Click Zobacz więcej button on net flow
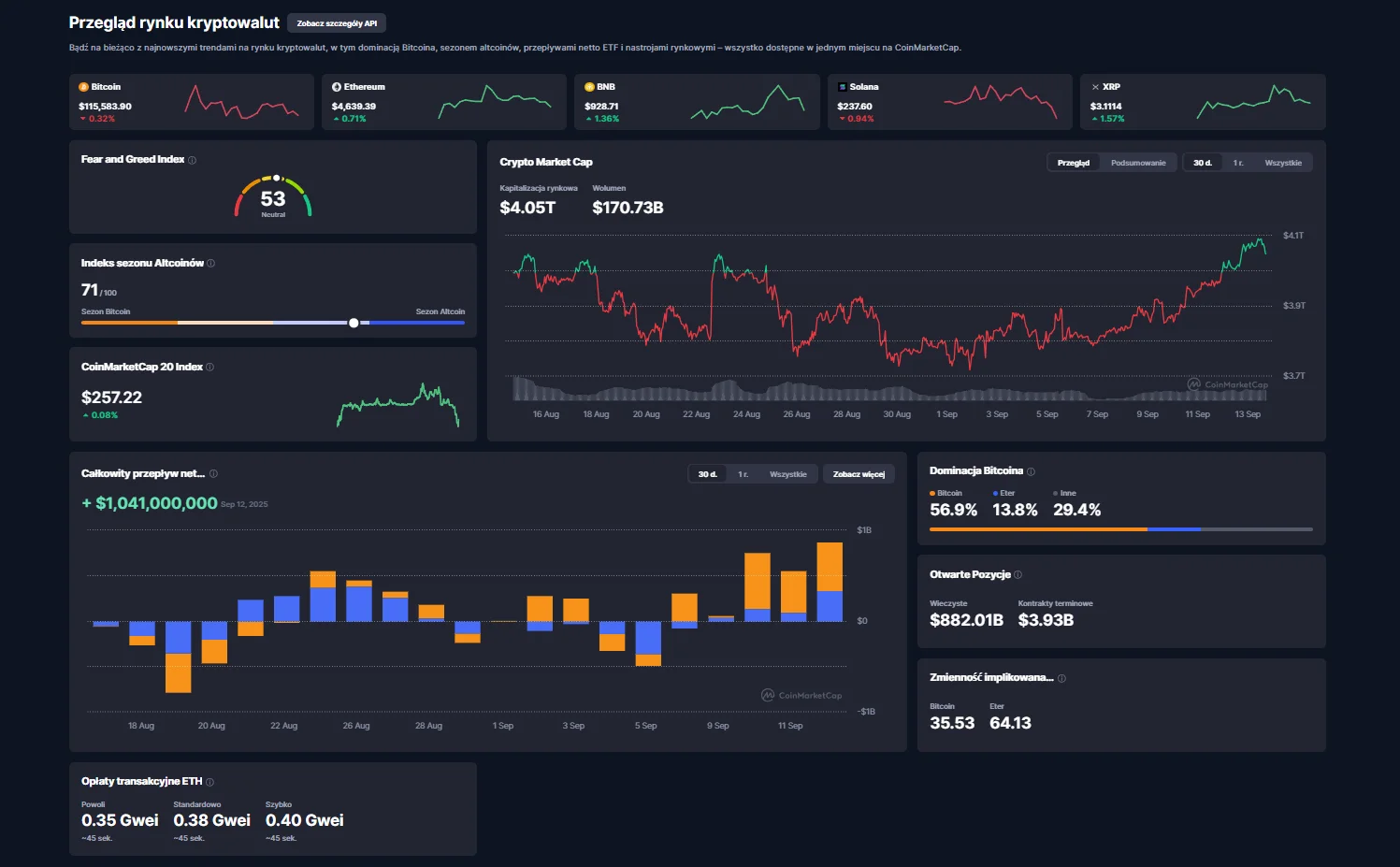 859,474
